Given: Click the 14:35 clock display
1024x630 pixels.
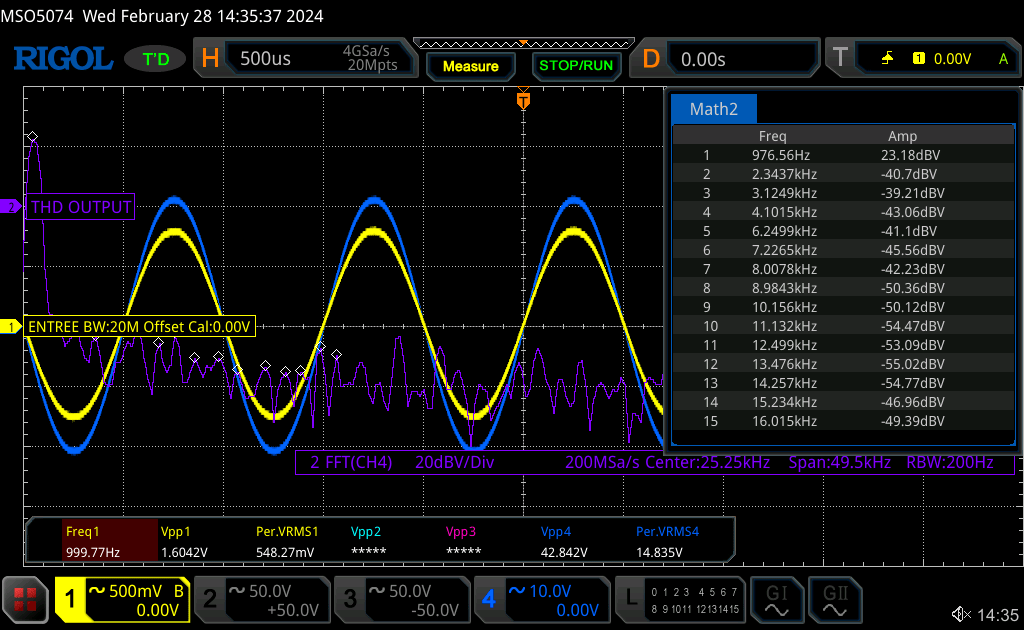Looking at the screenshot, I should [x=998, y=614].
